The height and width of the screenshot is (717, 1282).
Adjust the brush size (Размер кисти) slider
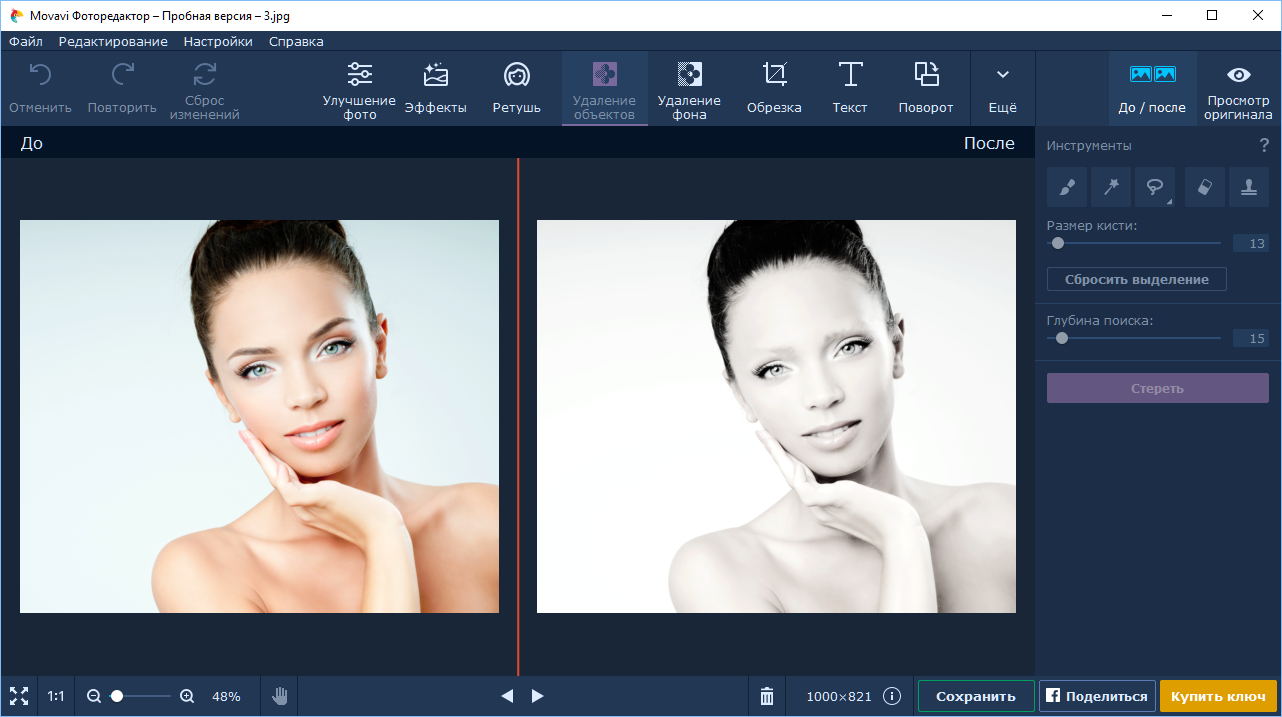pos(1058,243)
